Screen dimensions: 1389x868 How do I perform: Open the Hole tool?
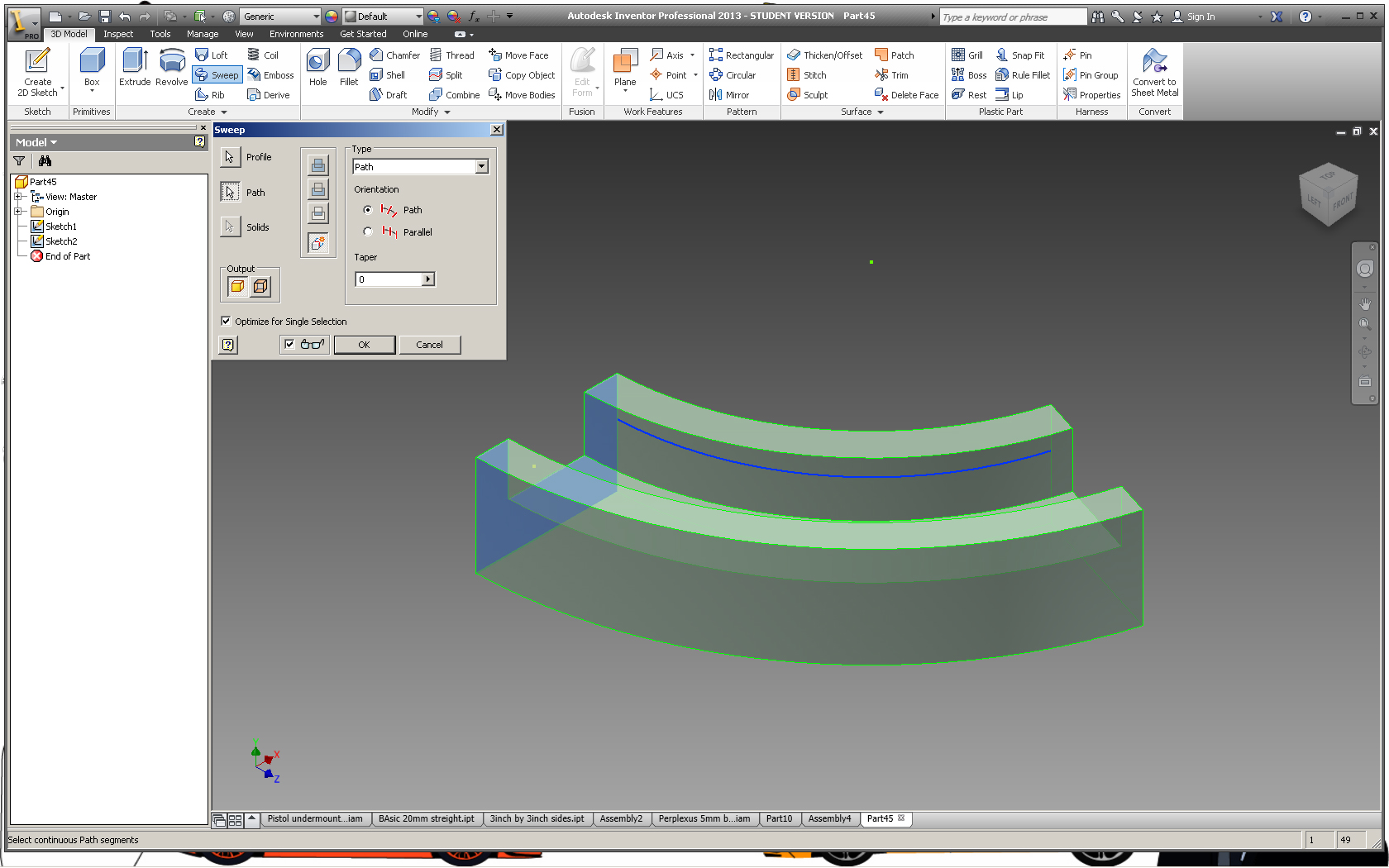317,67
